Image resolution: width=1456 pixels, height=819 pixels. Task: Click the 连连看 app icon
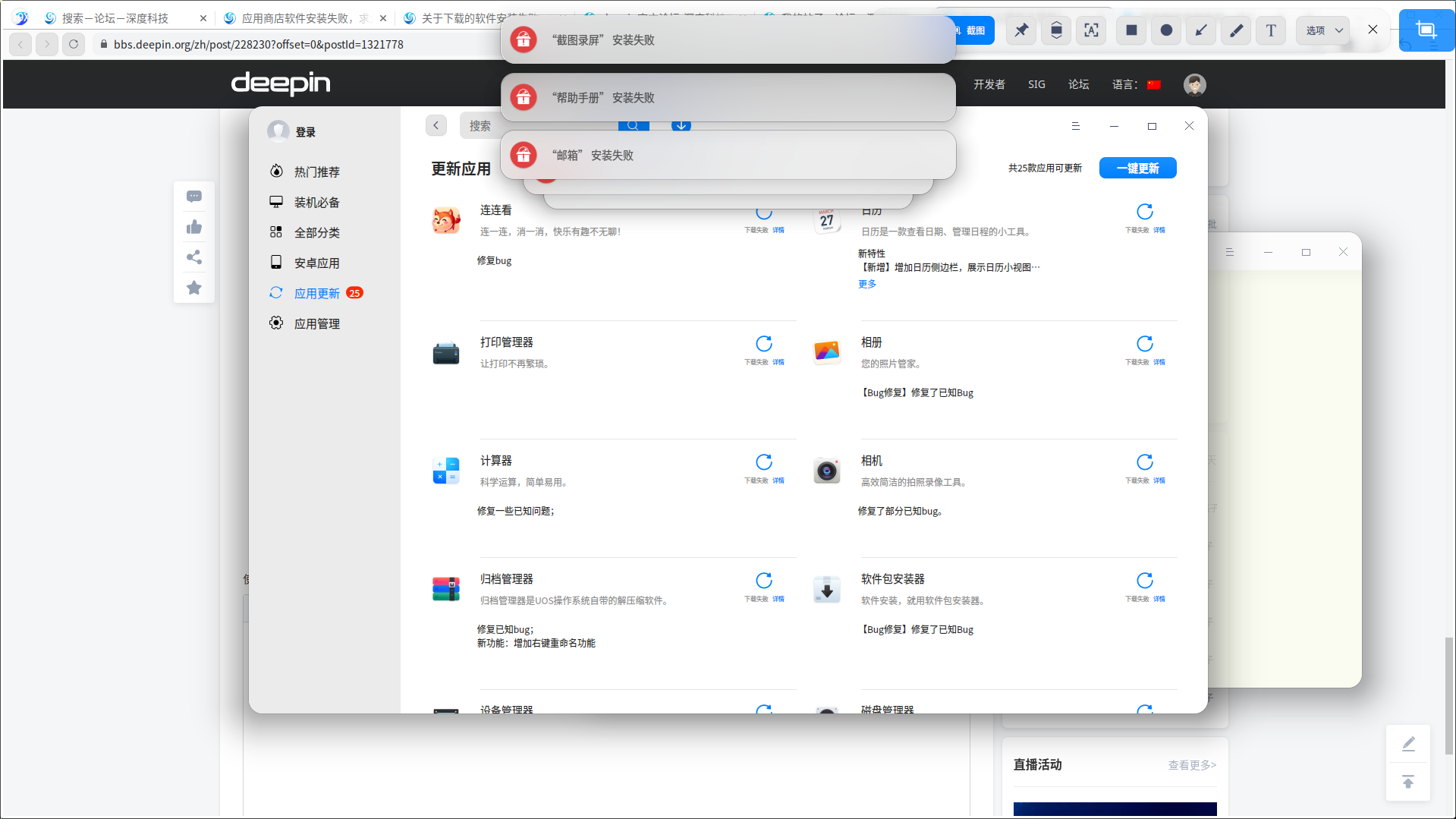click(x=446, y=221)
